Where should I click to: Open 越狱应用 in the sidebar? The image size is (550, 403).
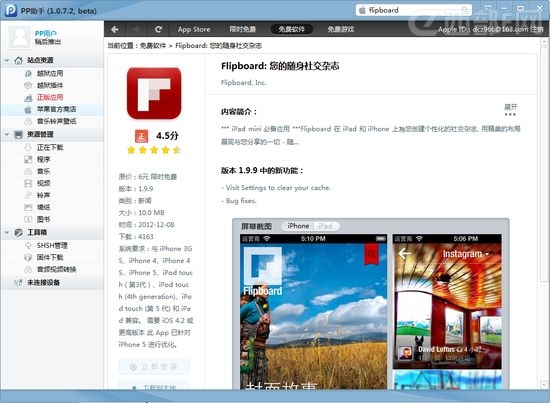(50, 73)
